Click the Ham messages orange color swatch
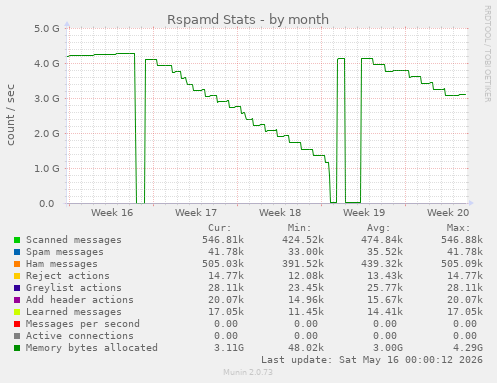This screenshot has height=383, width=497. pyautogui.click(x=17, y=264)
